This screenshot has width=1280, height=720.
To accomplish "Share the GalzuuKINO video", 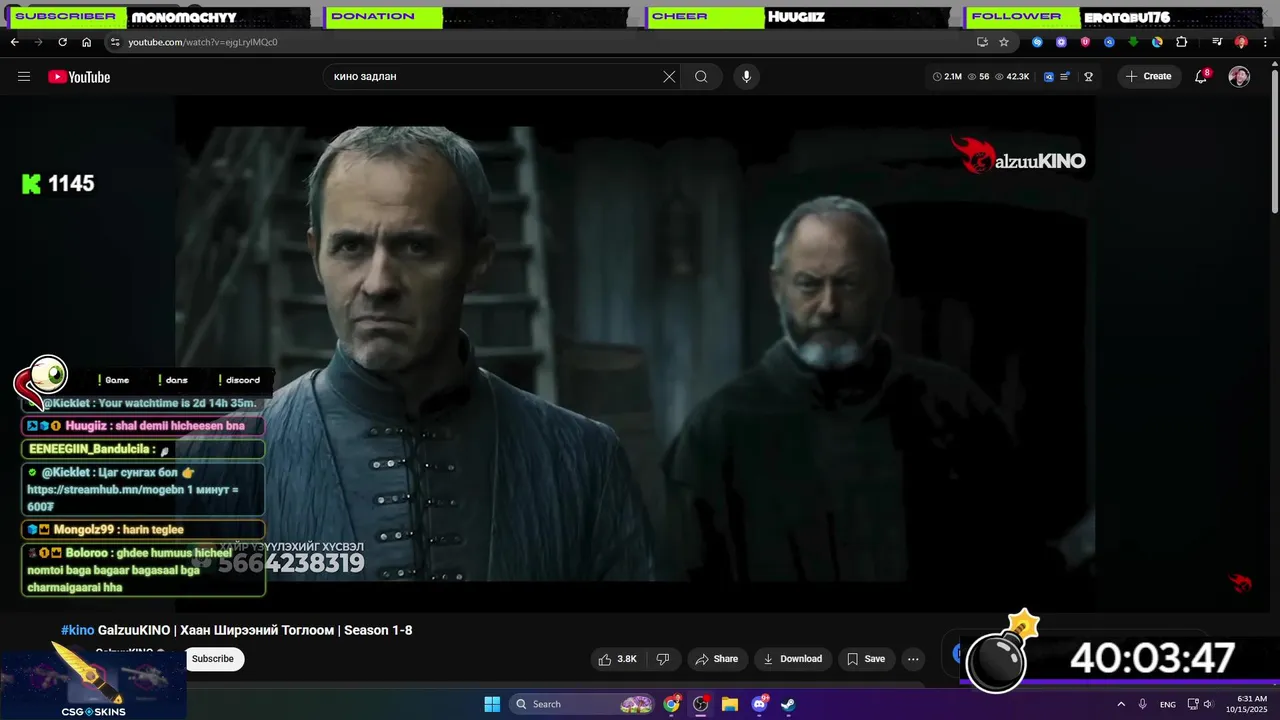I will pos(716,659).
